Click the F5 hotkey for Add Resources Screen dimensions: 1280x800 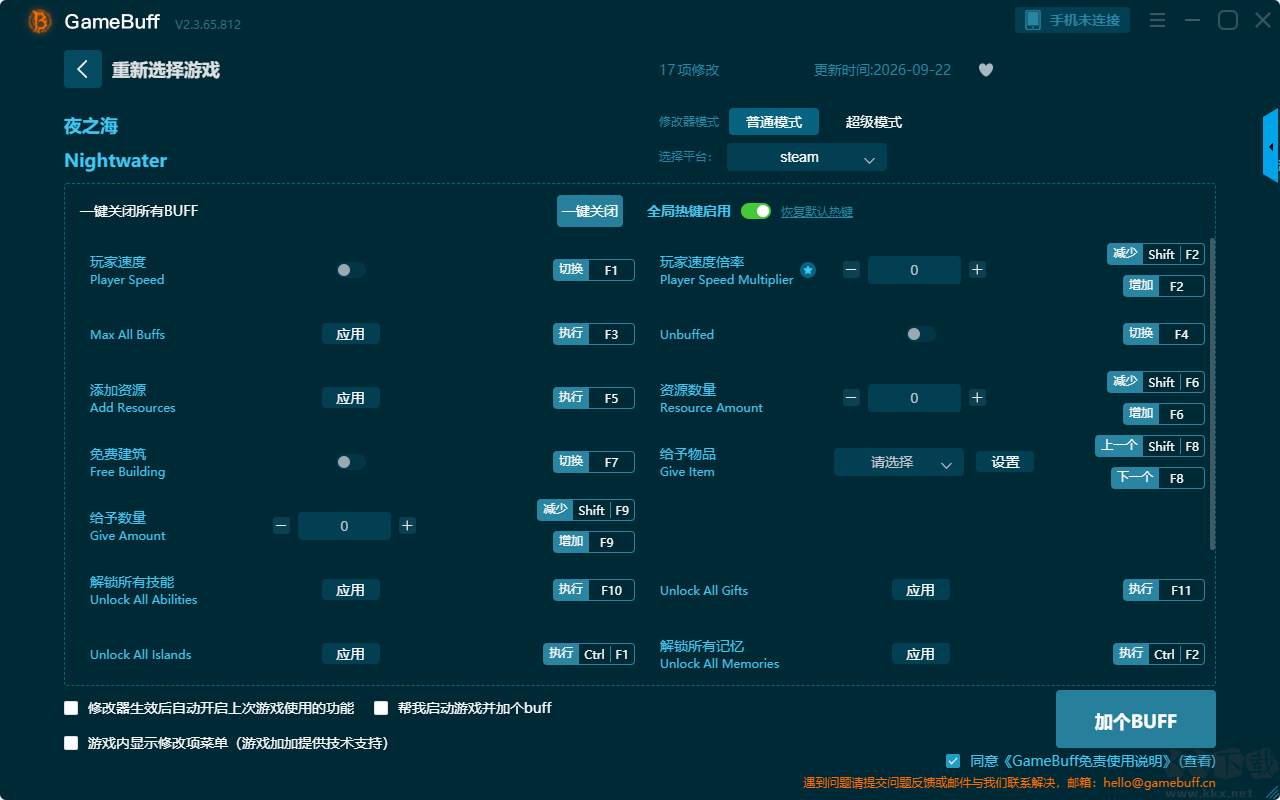click(x=594, y=398)
